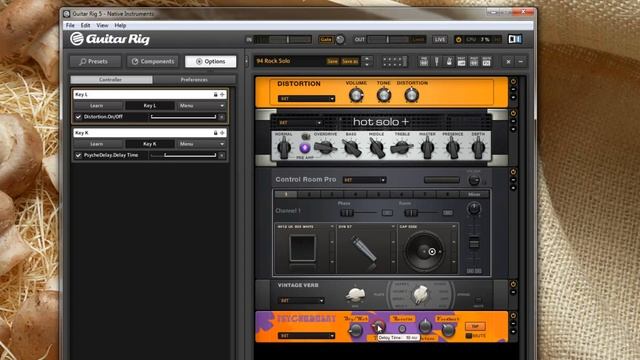Open Control Room Pro preset dropdown

click(x=364, y=180)
